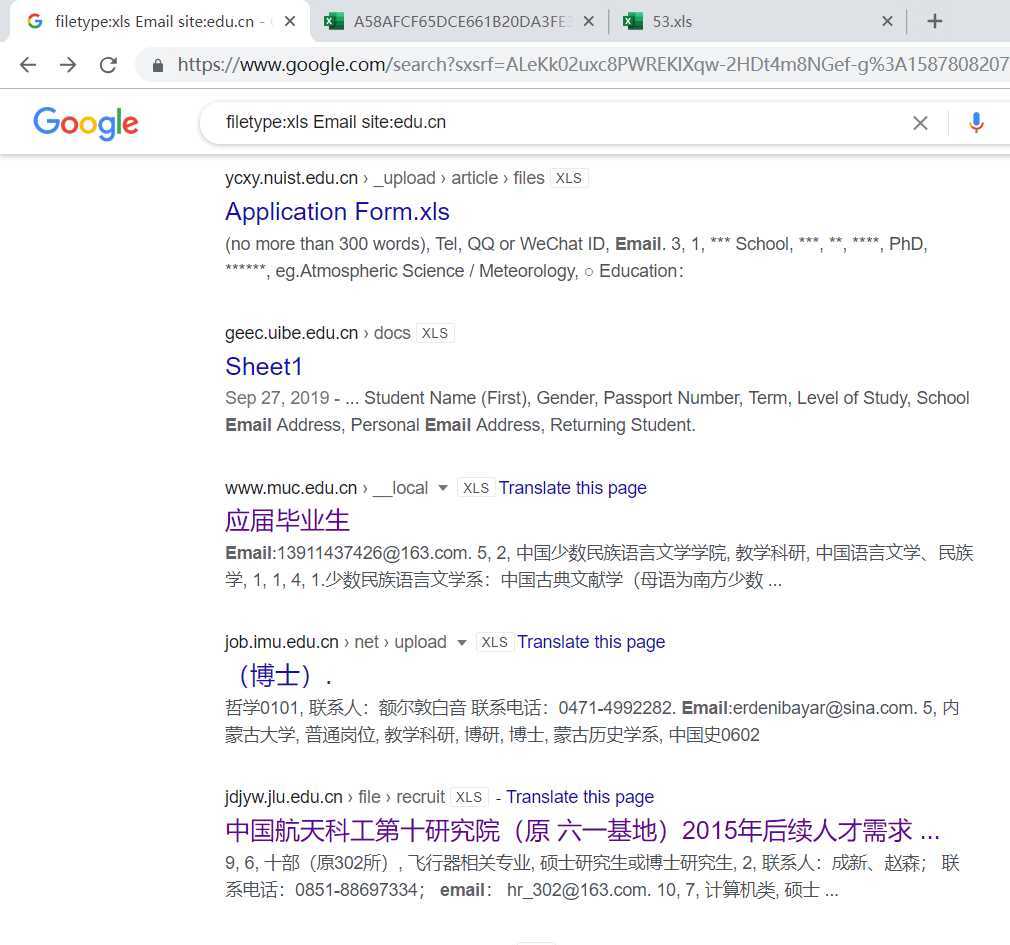Expand the dropdown arrow beside www.muc.edu.cn

tap(443, 488)
